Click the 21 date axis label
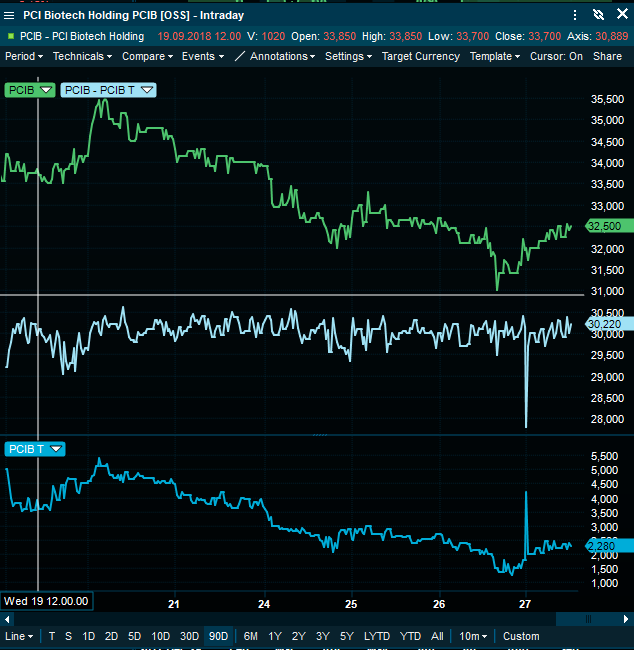The image size is (634, 650). 174,604
